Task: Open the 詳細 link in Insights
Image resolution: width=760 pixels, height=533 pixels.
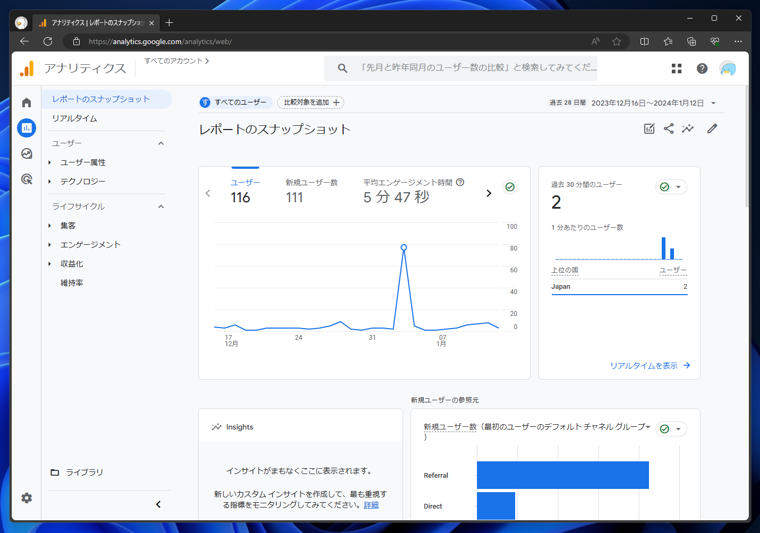Action: (x=371, y=505)
